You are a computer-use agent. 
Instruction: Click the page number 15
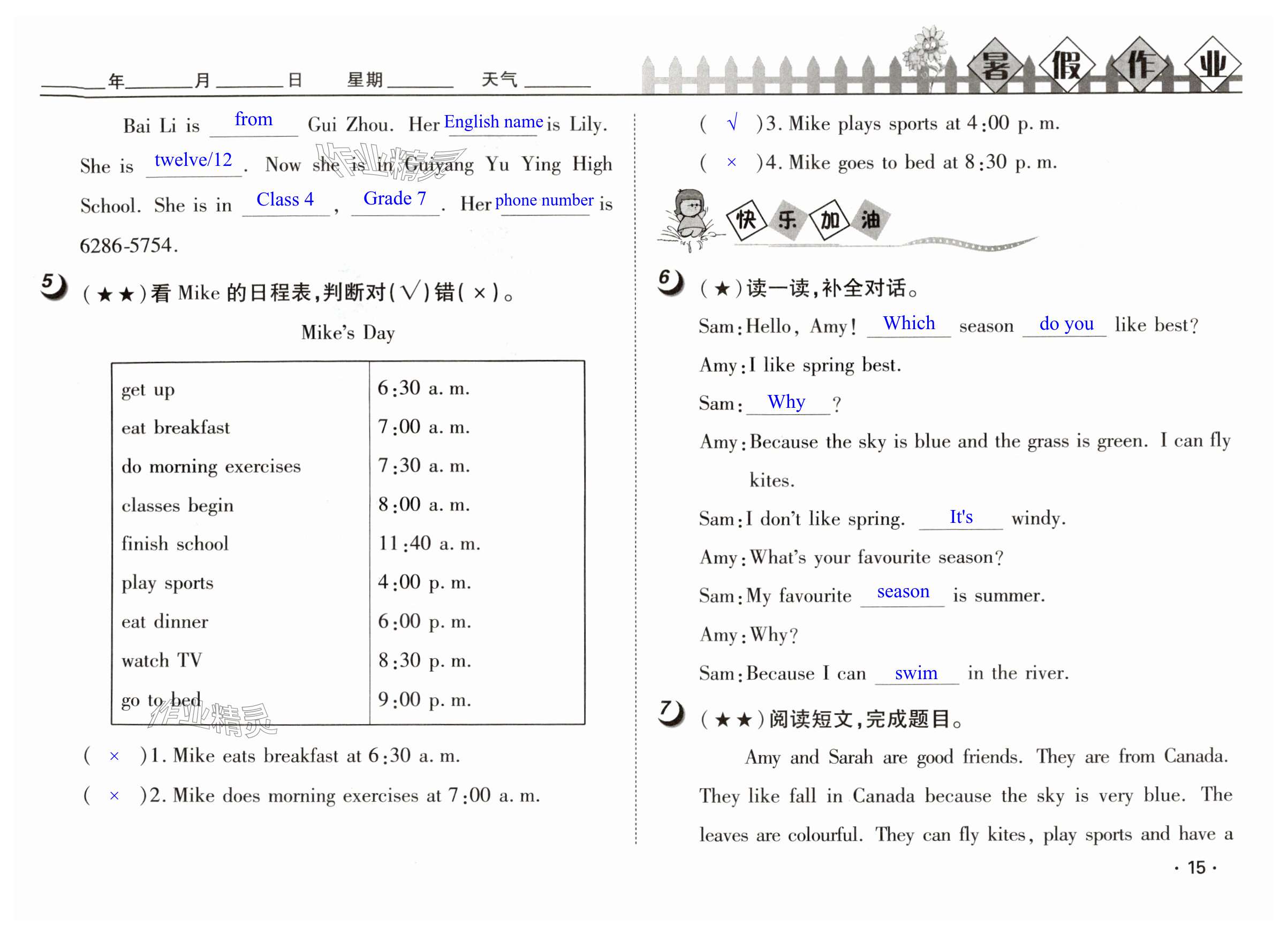click(x=1195, y=868)
